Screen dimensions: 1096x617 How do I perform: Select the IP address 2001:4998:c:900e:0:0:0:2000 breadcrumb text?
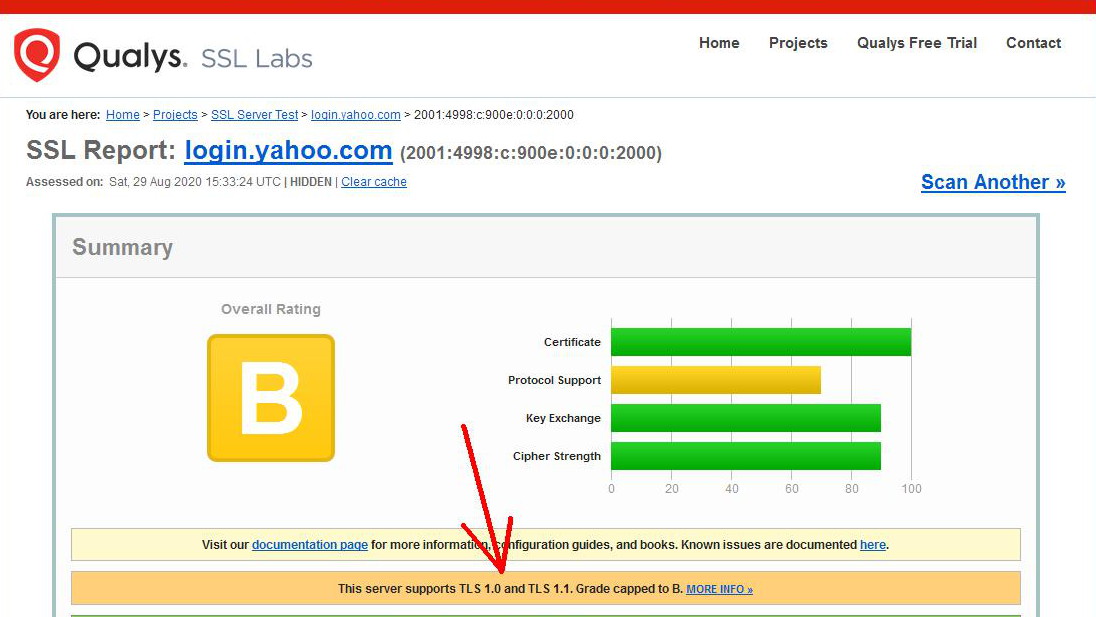pos(493,115)
